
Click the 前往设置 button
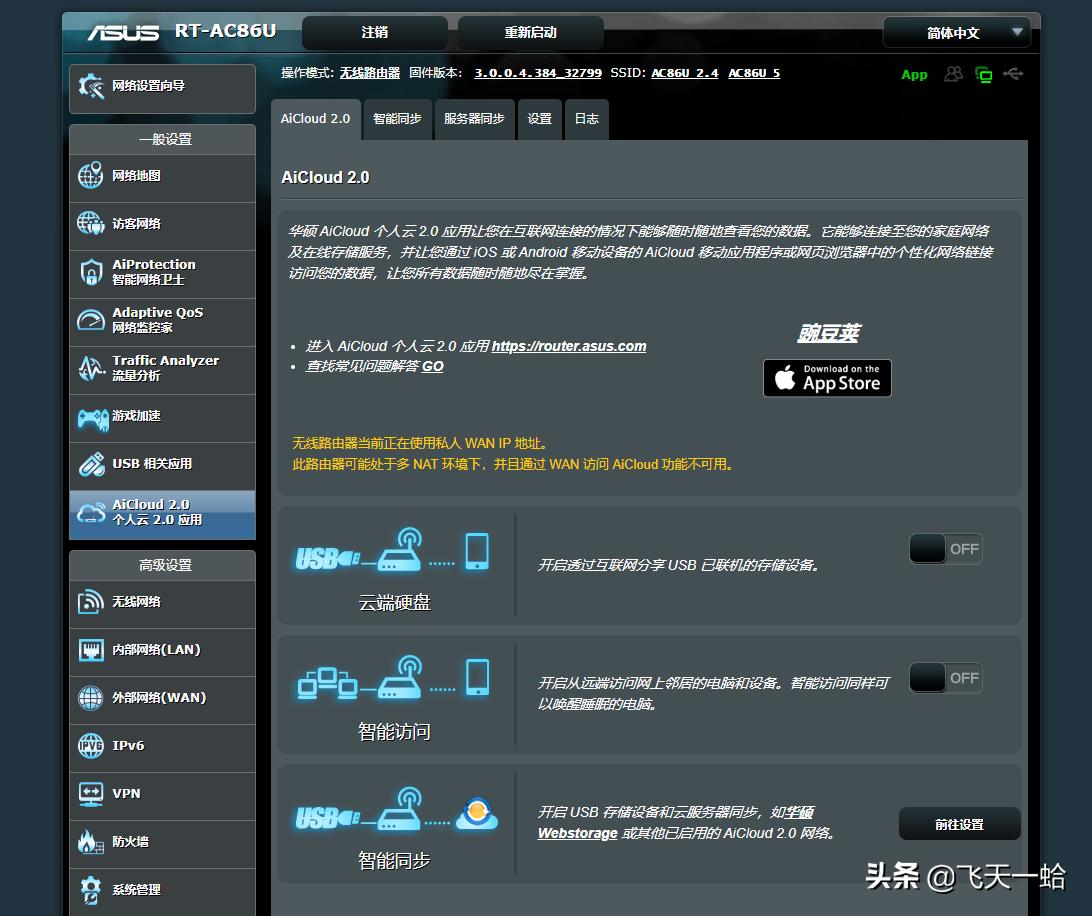[x=959, y=823]
